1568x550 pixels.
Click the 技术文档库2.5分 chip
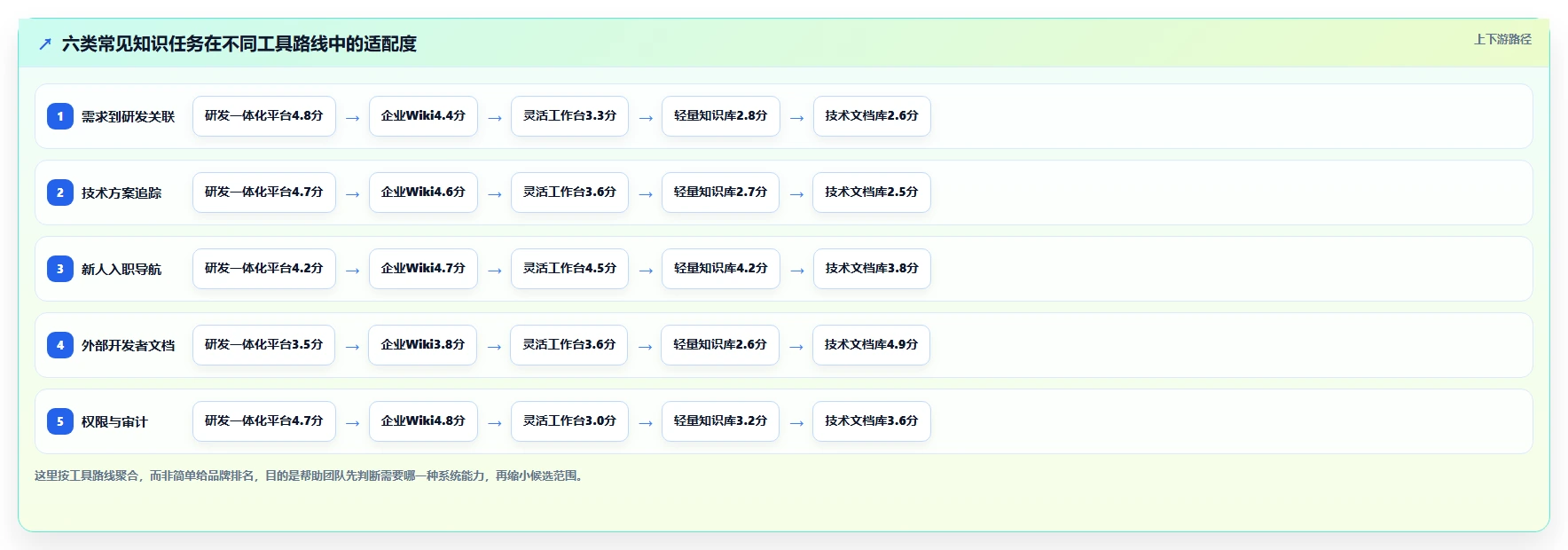pyautogui.click(x=872, y=192)
